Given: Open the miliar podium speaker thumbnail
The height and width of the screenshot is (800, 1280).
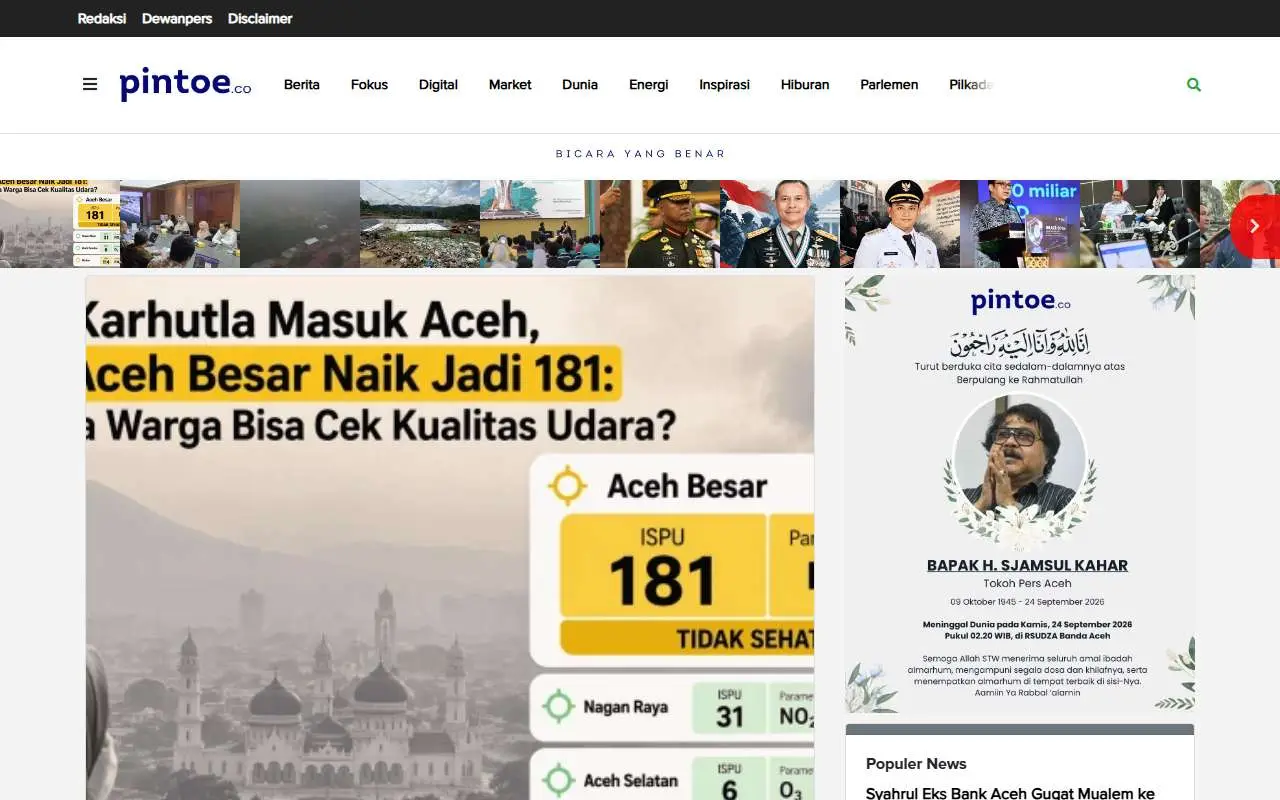Looking at the screenshot, I should tap(1020, 224).
